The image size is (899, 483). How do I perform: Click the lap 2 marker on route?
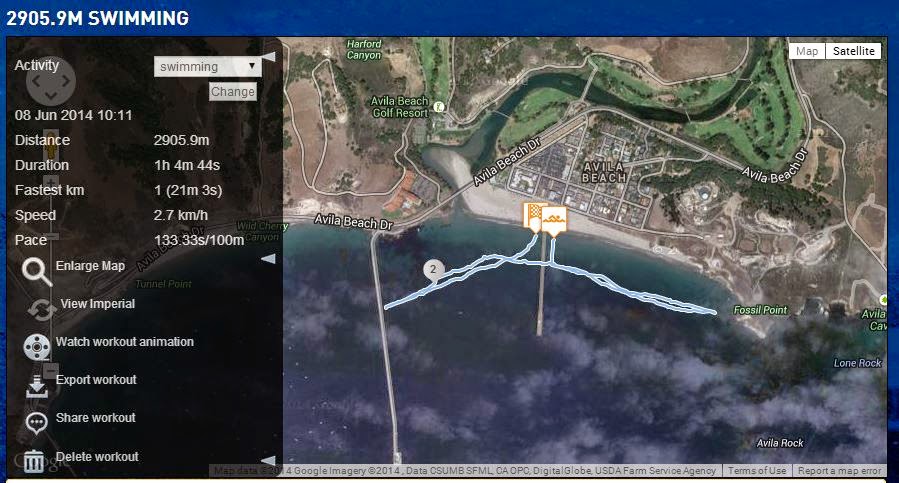[433, 269]
